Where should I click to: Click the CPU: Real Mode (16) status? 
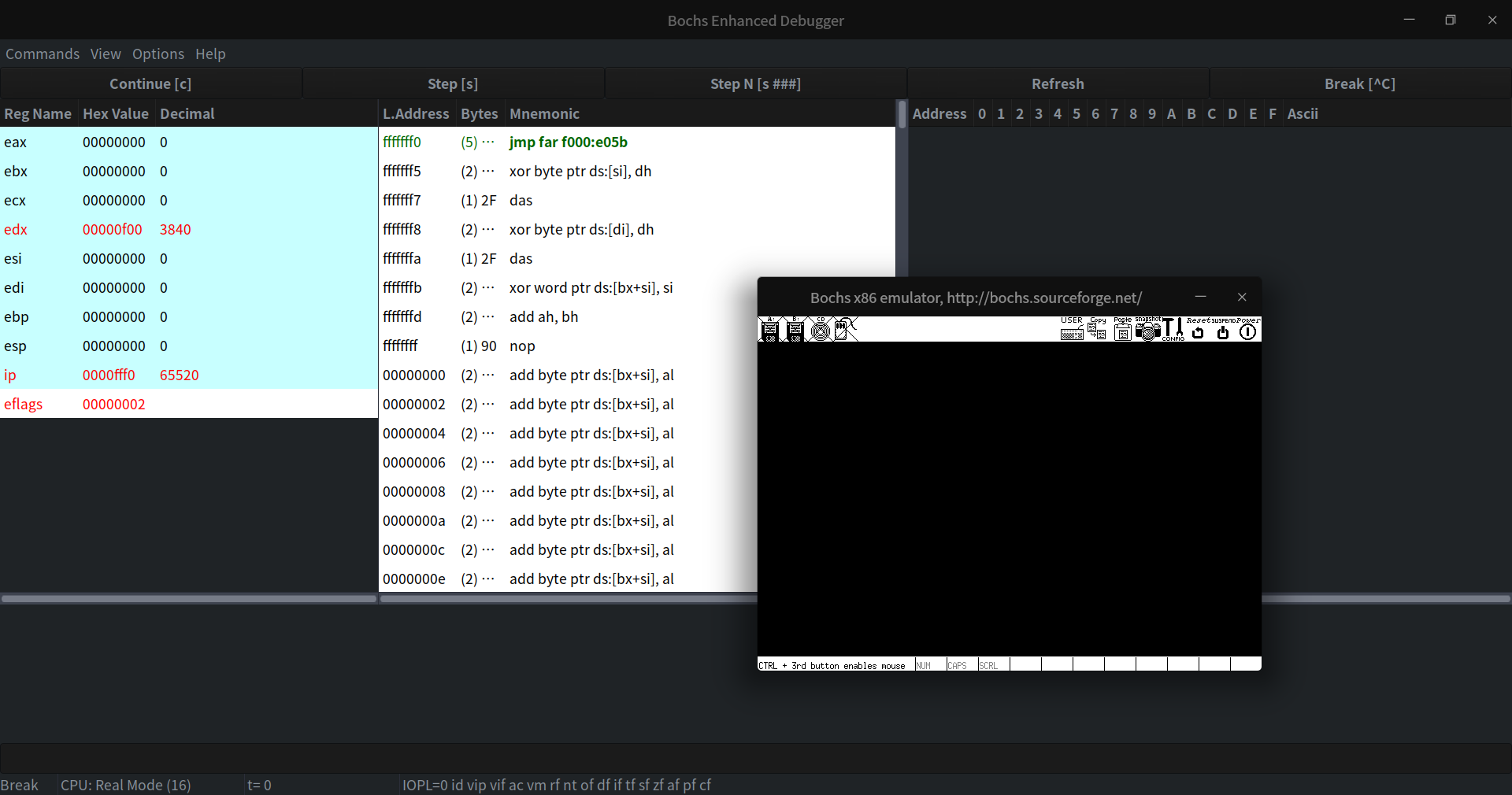tap(126, 785)
